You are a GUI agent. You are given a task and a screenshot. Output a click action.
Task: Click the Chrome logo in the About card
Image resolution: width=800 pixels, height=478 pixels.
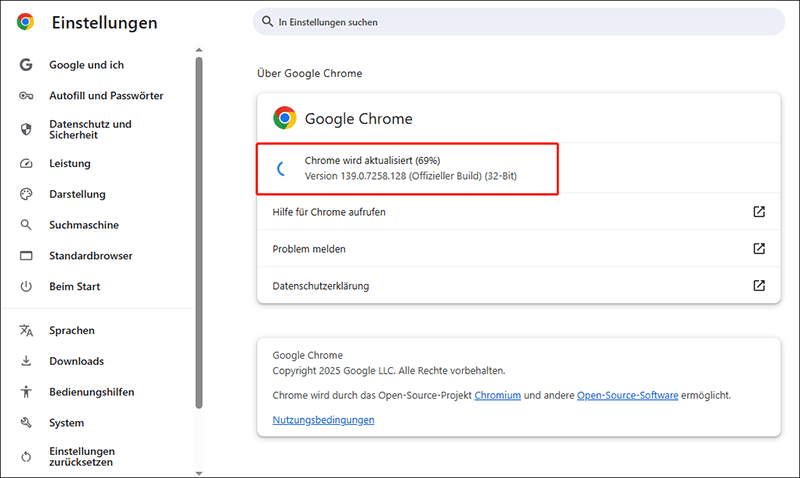click(x=285, y=118)
